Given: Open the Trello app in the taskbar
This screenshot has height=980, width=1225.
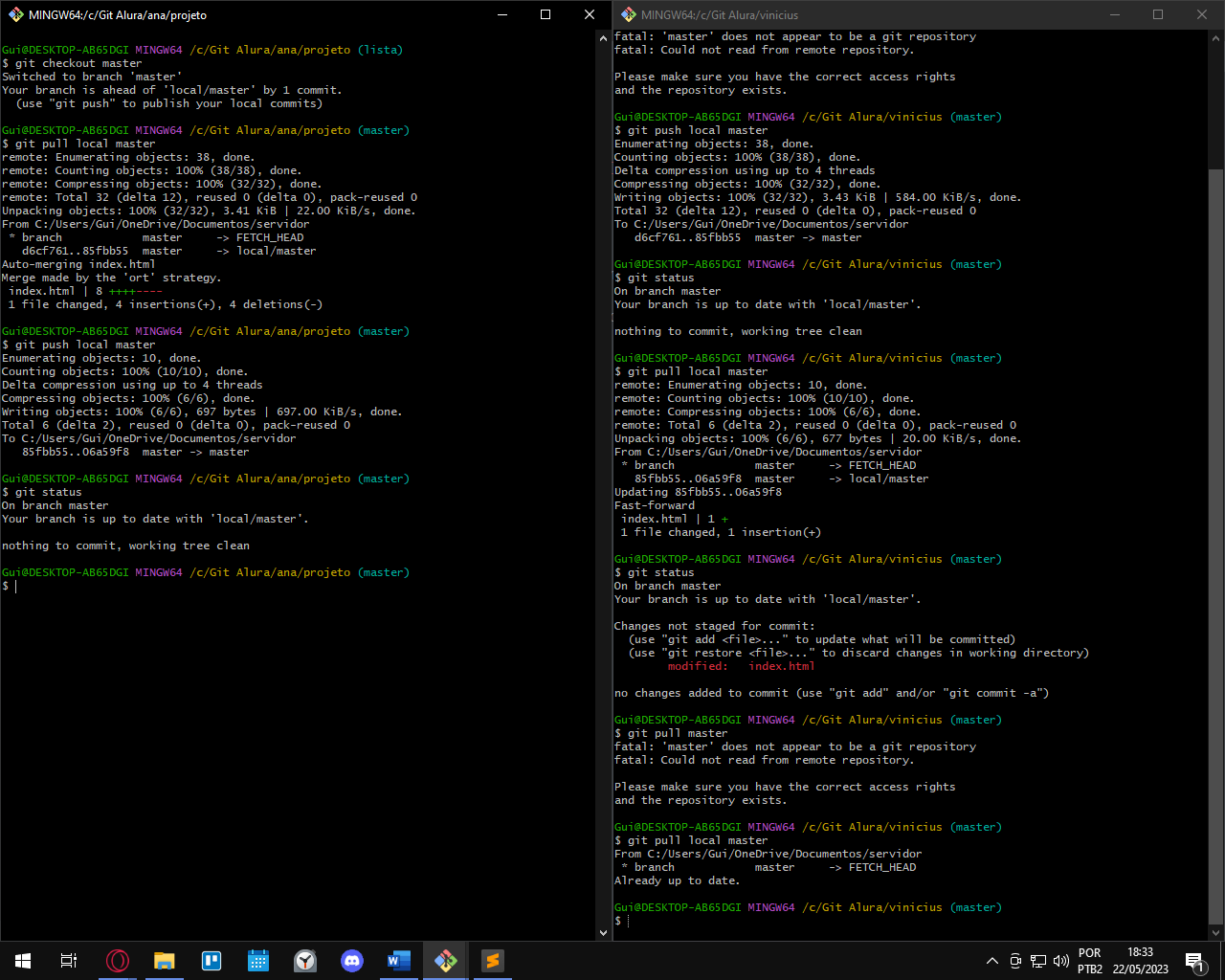Looking at the screenshot, I should click(212, 961).
